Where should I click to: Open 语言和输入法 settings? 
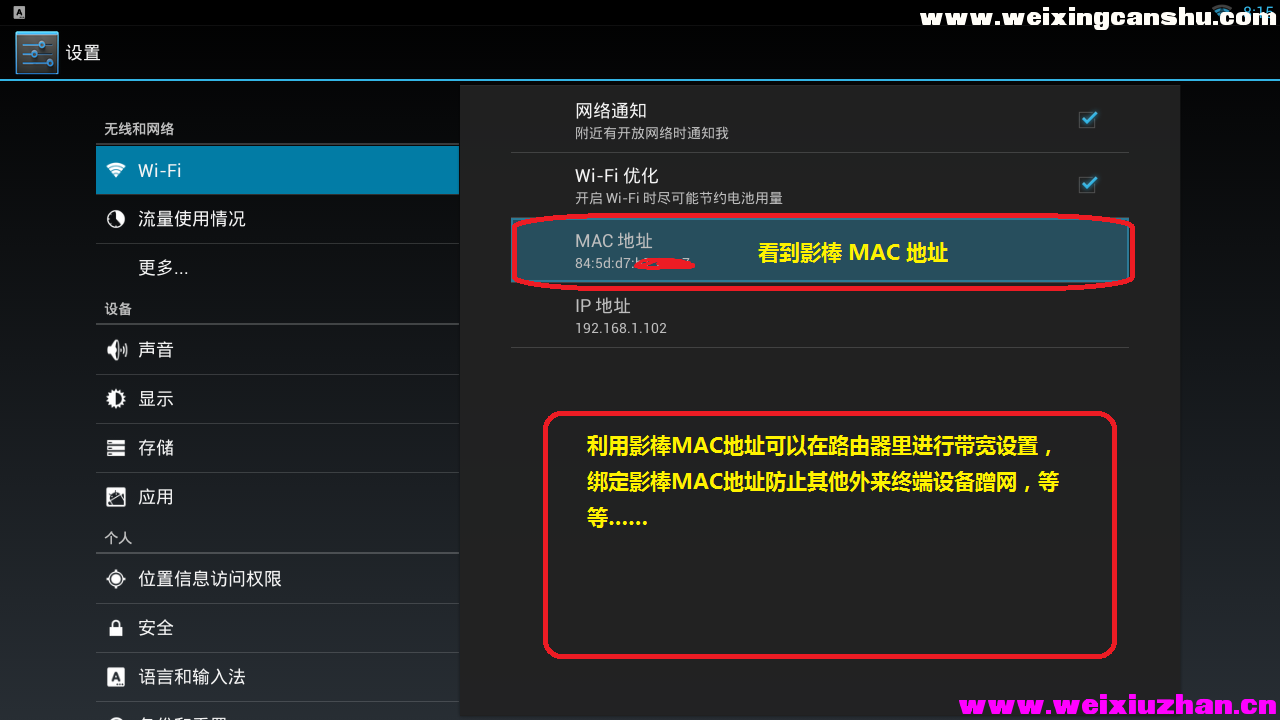coord(277,677)
